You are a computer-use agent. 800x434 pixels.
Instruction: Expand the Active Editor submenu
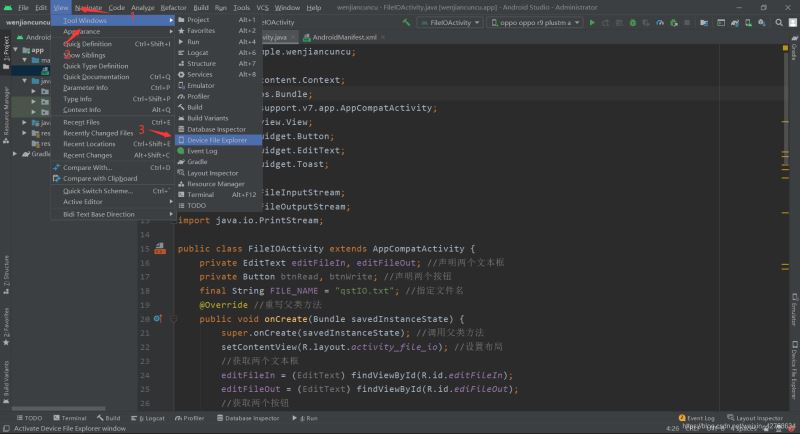113,202
